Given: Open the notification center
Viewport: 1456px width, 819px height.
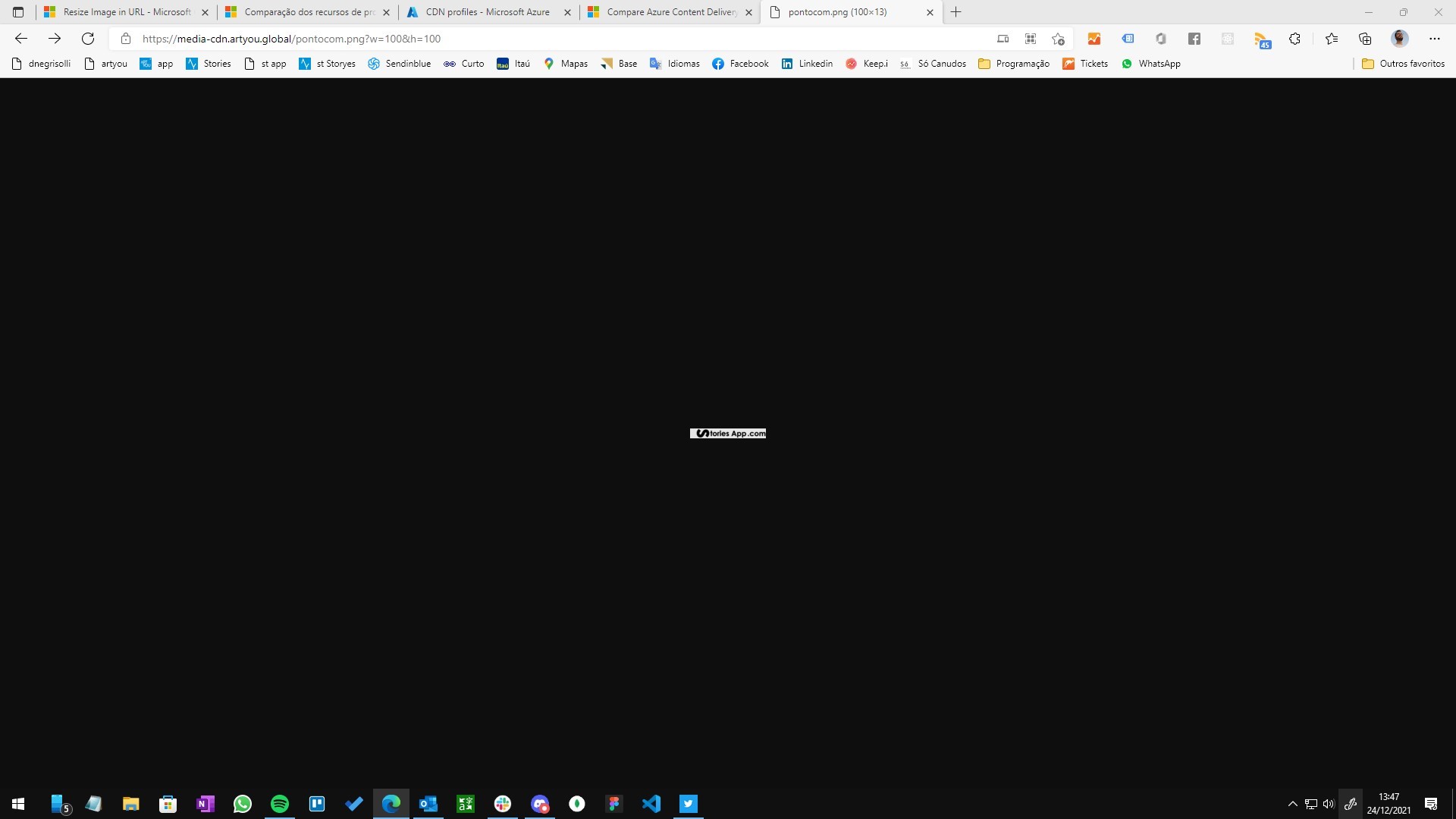Looking at the screenshot, I should point(1431,804).
